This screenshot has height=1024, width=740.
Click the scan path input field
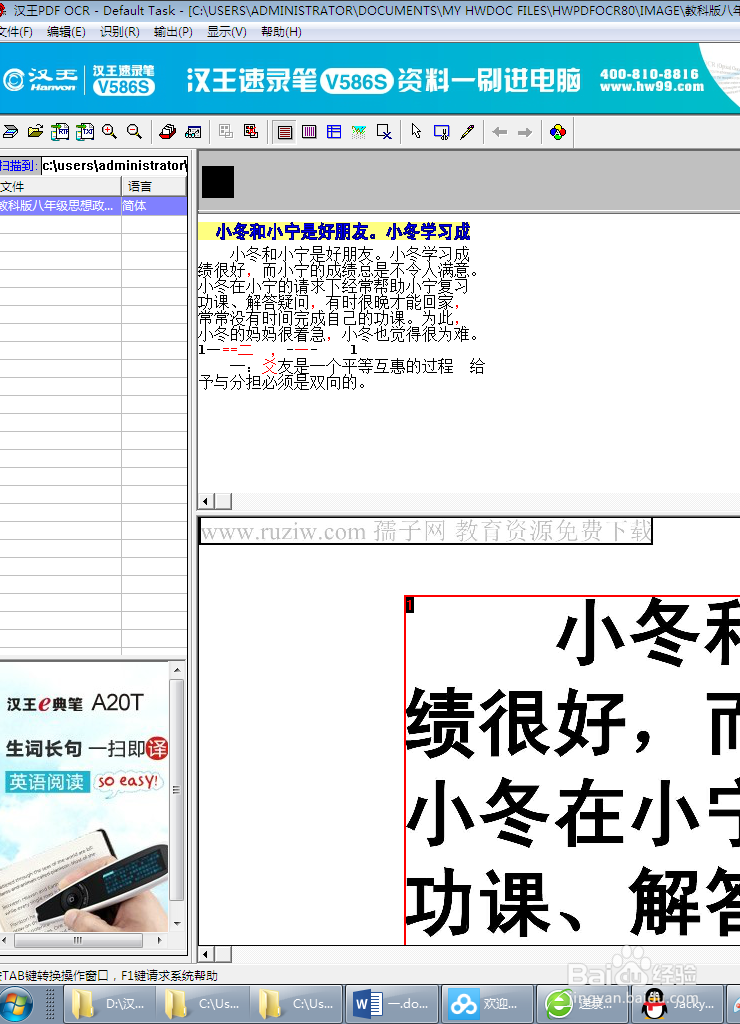click(x=114, y=166)
